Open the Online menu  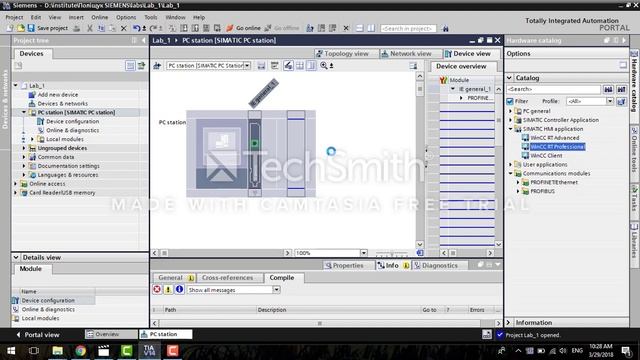[x=100, y=17]
